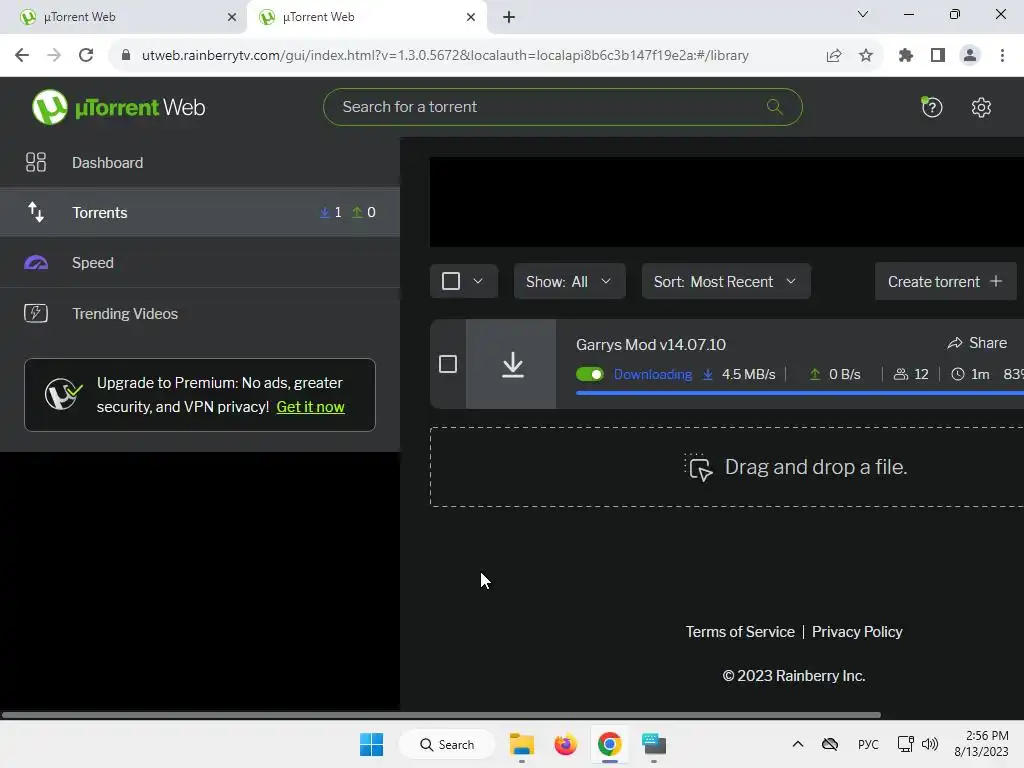Click the Trending Videos lightning icon
The width and height of the screenshot is (1024, 768).
[x=36, y=313]
